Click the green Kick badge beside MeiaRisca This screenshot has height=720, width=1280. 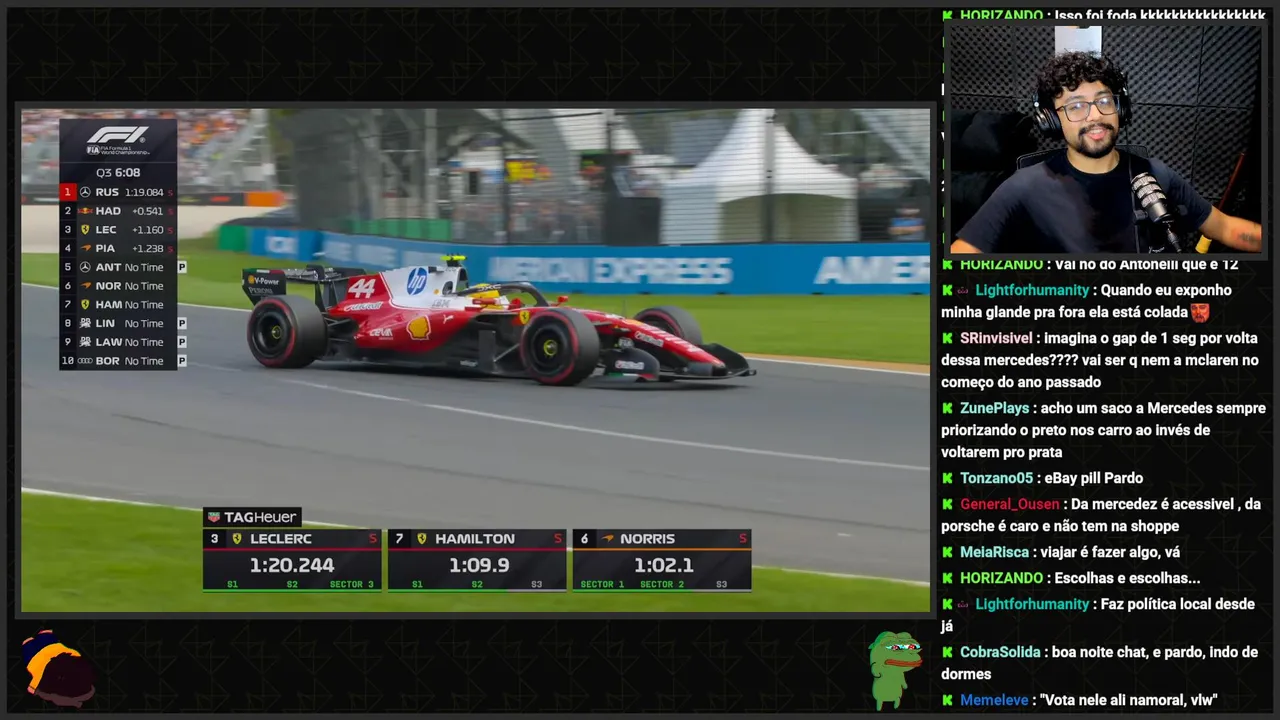click(947, 552)
